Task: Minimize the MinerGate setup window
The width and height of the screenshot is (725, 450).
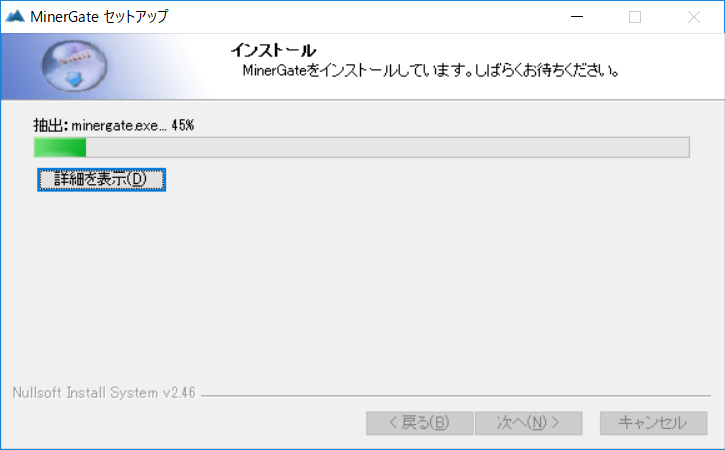Action: 577,17
